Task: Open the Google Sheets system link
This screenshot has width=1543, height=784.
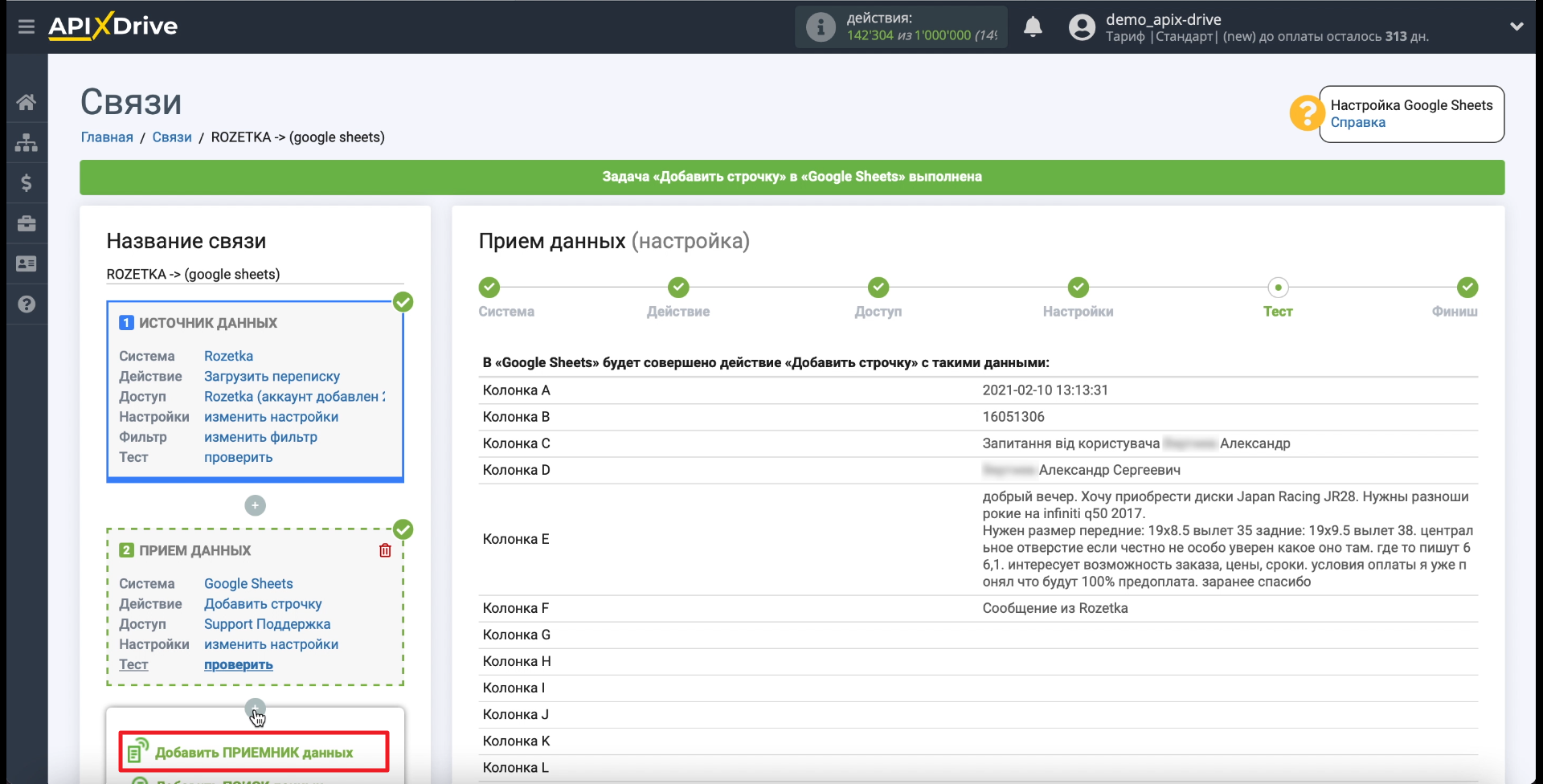Action: [248, 583]
